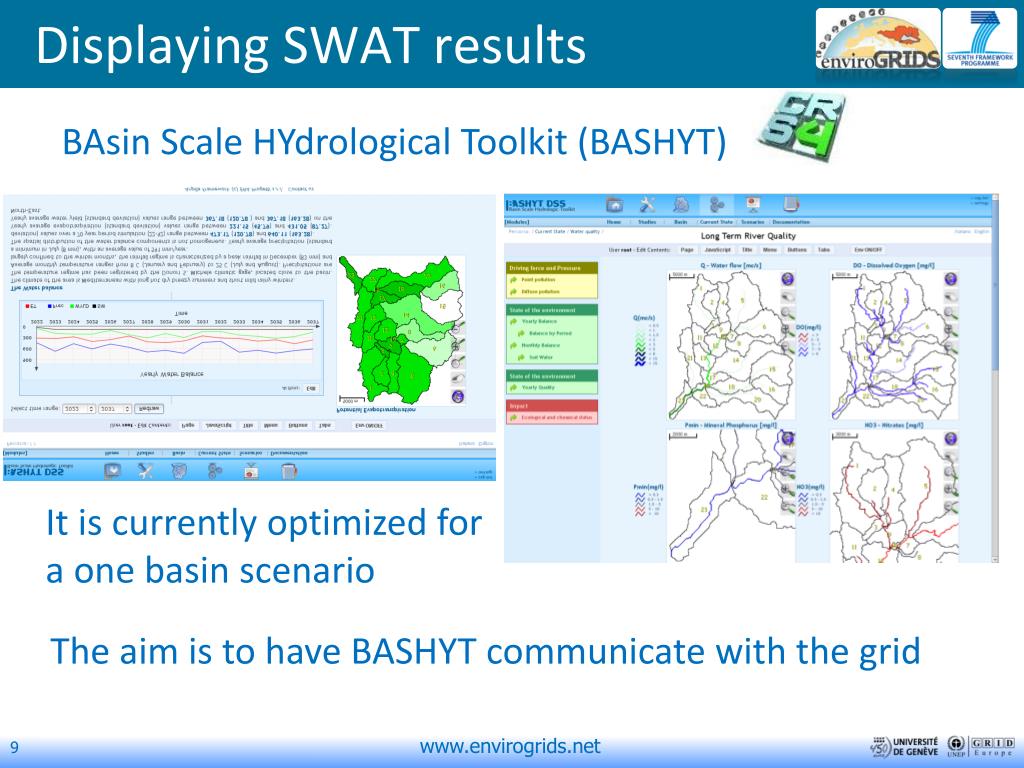This screenshot has width=1024, height=768.
Task: Click globe icon on Dissolved Oxygen map
Action: pos(951,279)
